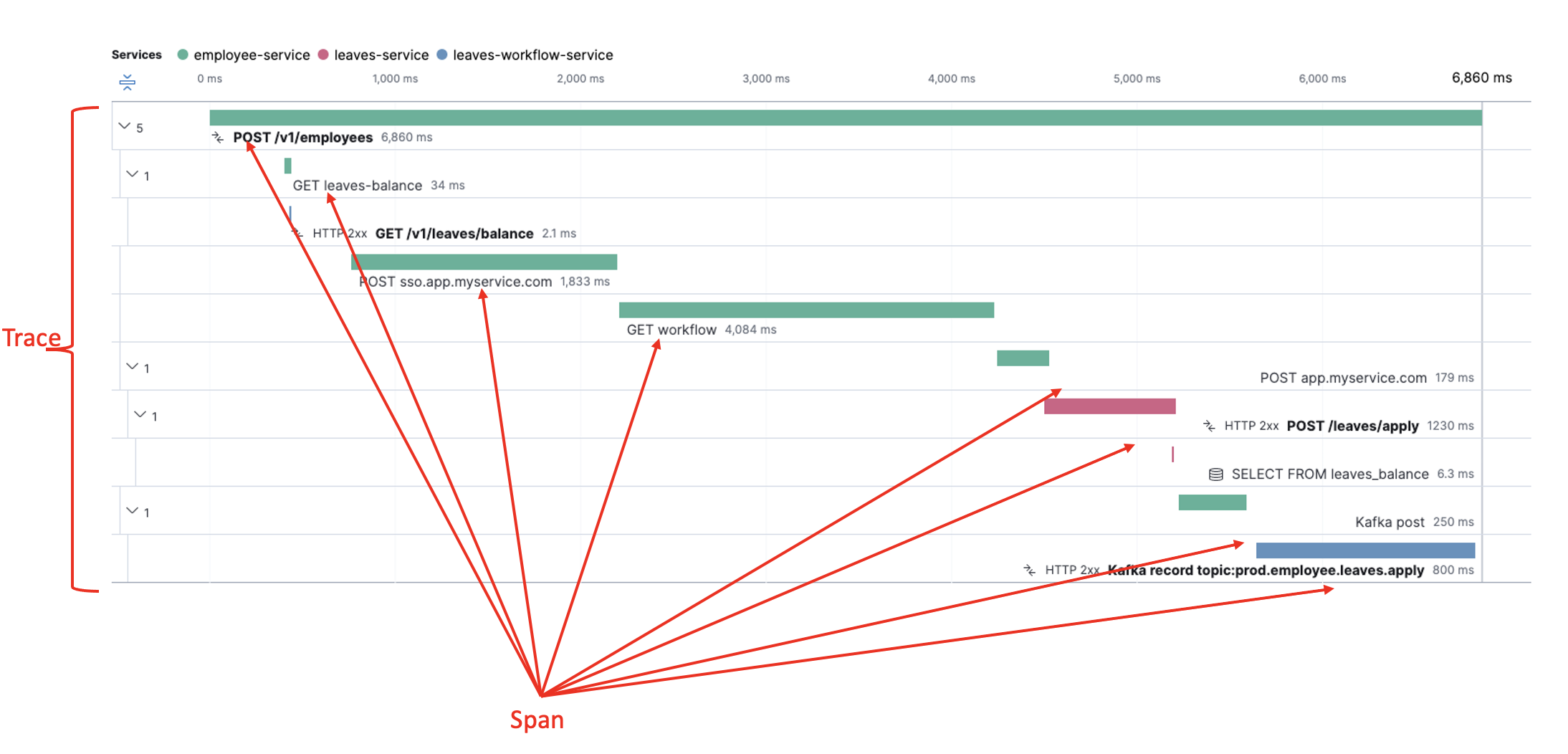Screen dimensions: 1568x754
Task: Click the leaves-workflow-service blue legend dot
Action: (442, 54)
